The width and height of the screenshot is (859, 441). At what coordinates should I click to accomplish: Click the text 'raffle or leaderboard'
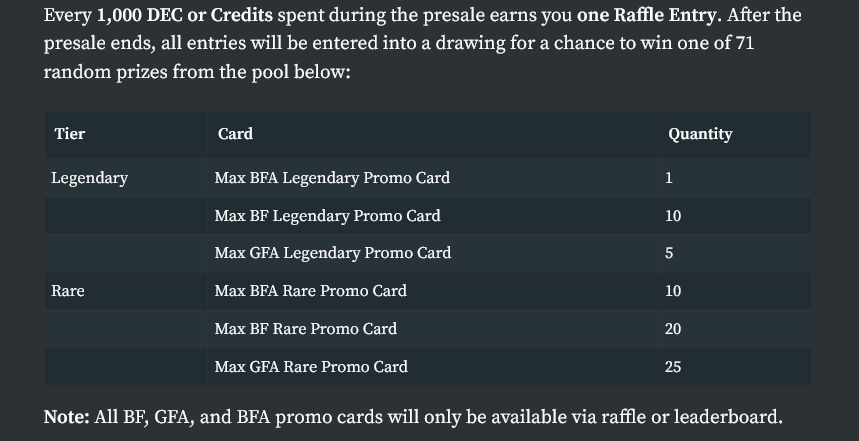(690, 417)
